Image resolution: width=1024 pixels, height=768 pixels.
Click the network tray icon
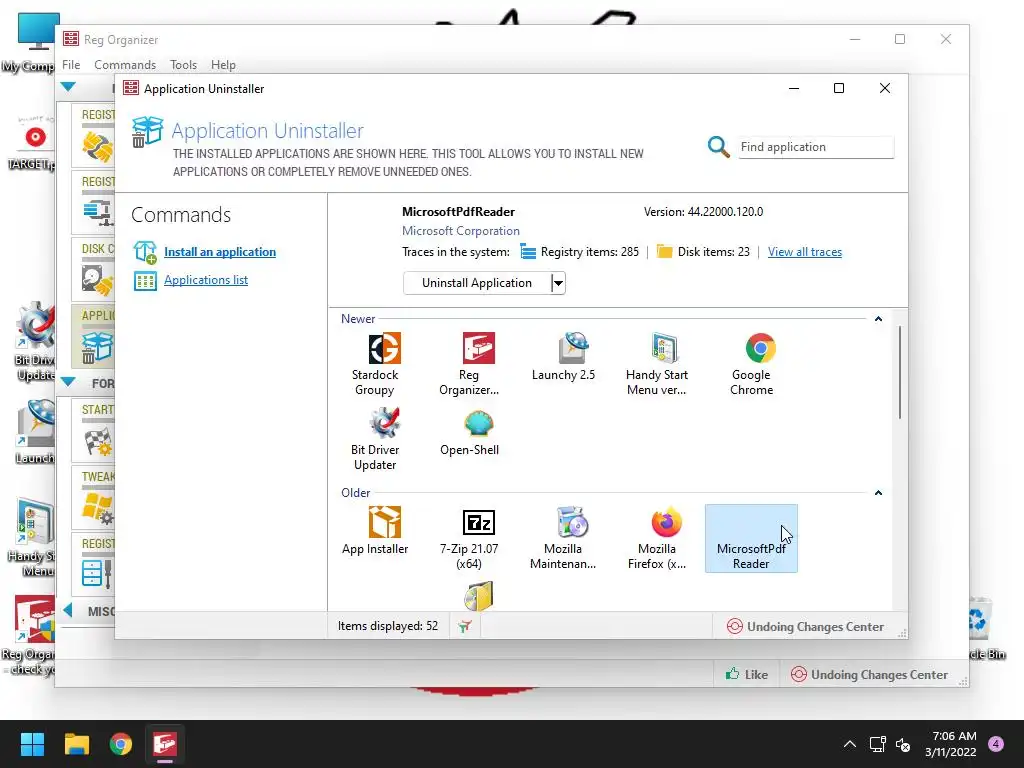tap(877, 744)
